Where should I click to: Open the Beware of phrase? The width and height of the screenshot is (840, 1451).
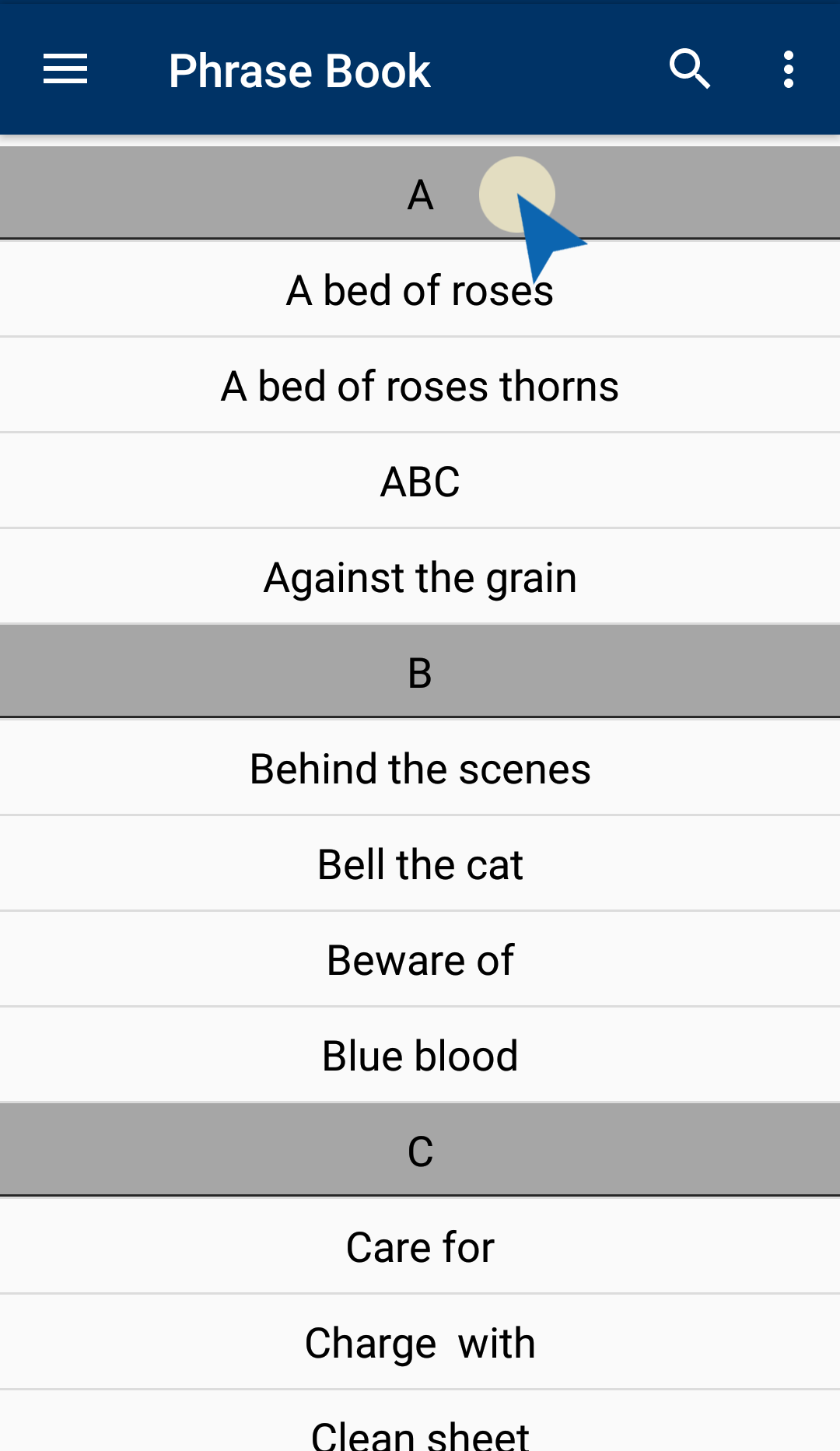(x=420, y=959)
